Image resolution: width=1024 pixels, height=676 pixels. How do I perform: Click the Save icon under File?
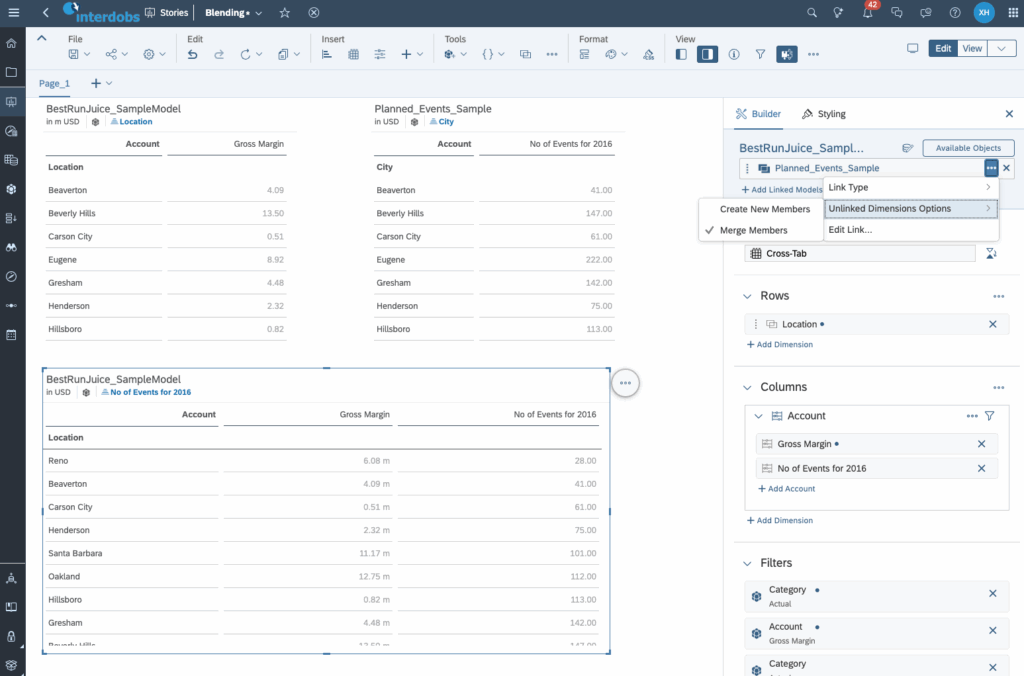click(x=75, y=54)
